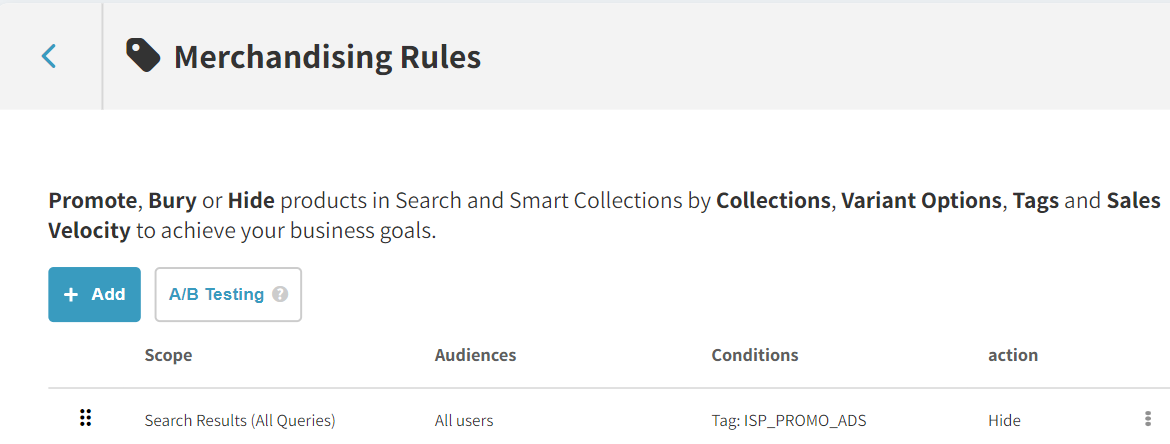This screenshot has height=444, width=1170.
Task: Select the Tag: ISP_PROMO_ADS condition
Action: pyautogui.click(x=789, y=421)
